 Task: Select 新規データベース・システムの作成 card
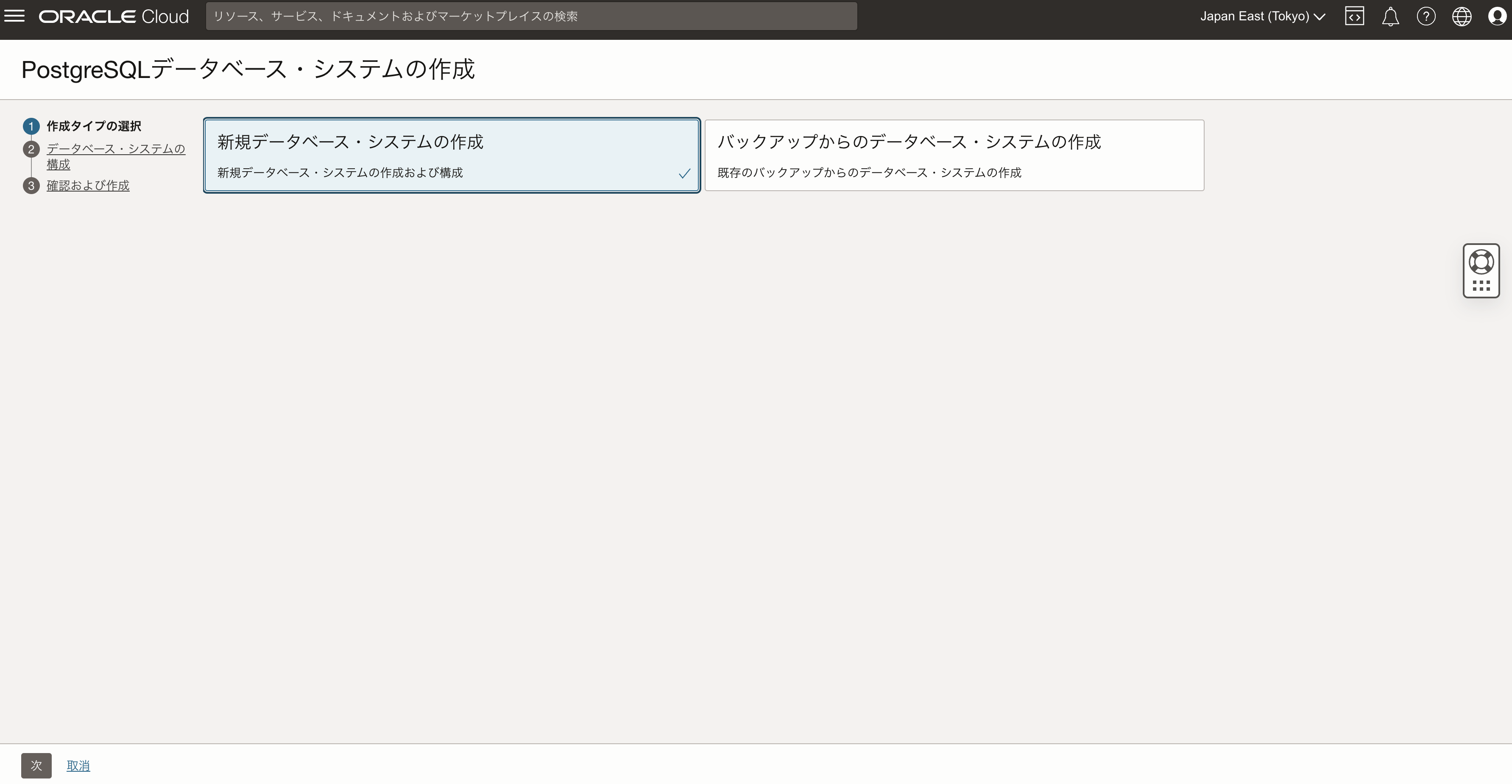tap(452, 155)
